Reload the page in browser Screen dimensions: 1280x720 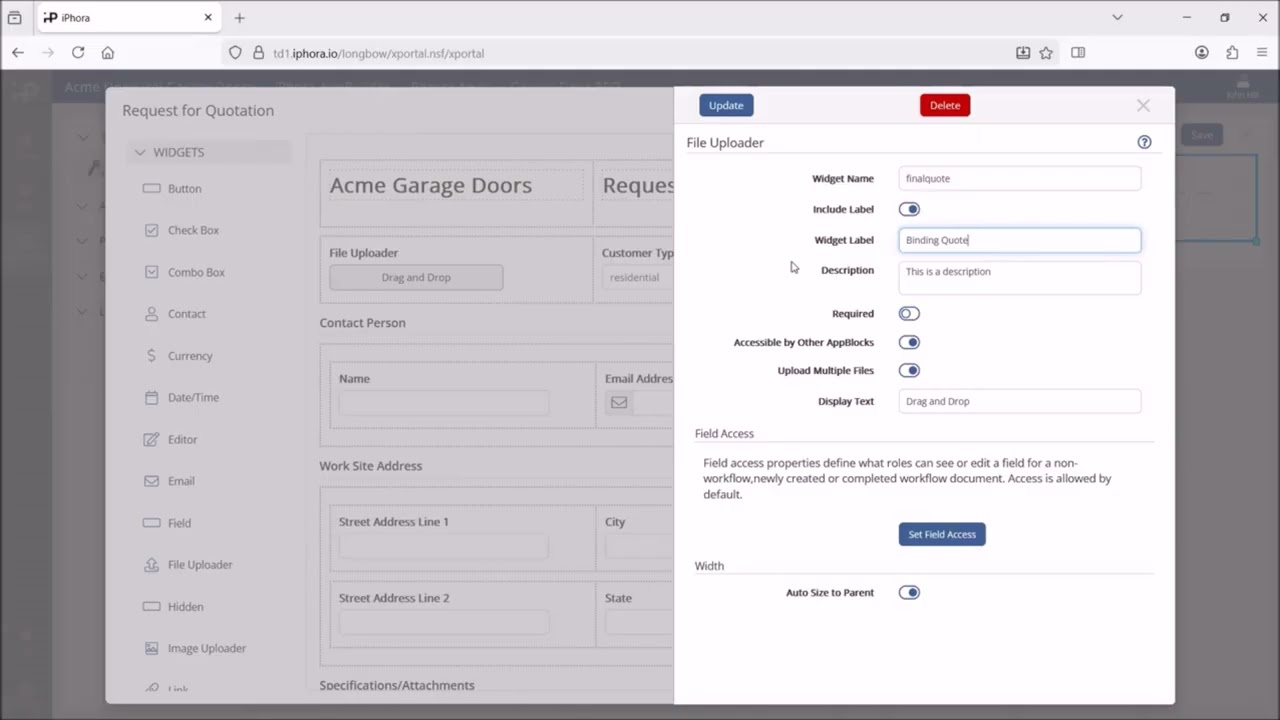[78, 53]
